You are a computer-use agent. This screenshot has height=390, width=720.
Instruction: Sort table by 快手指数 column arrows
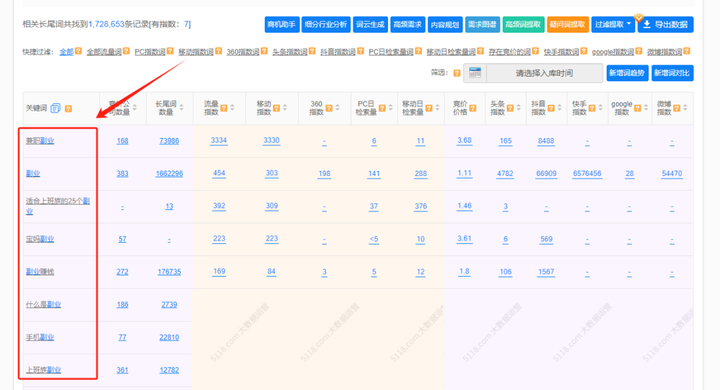(x=601, y=107)
